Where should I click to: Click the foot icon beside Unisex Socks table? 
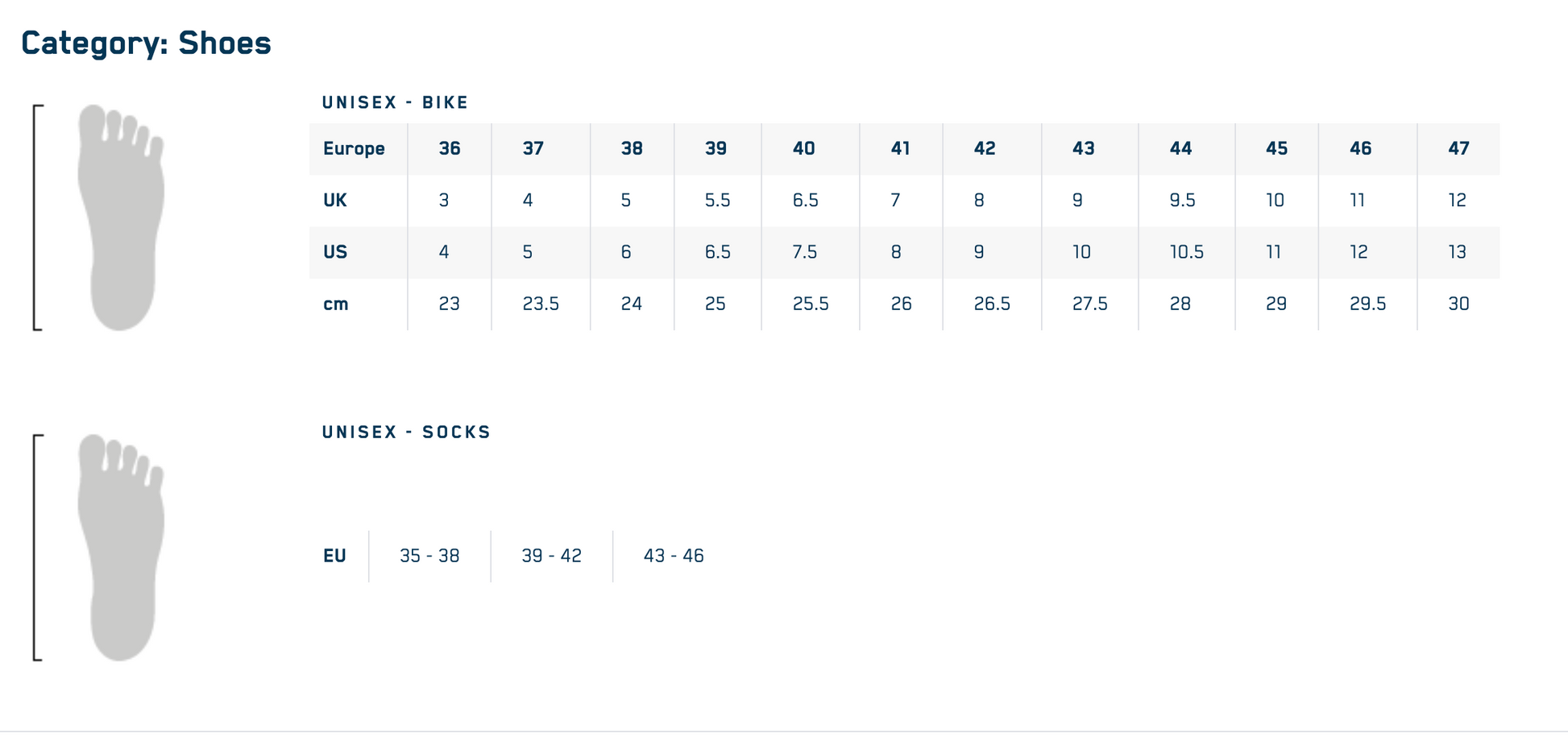pos(121,548)
